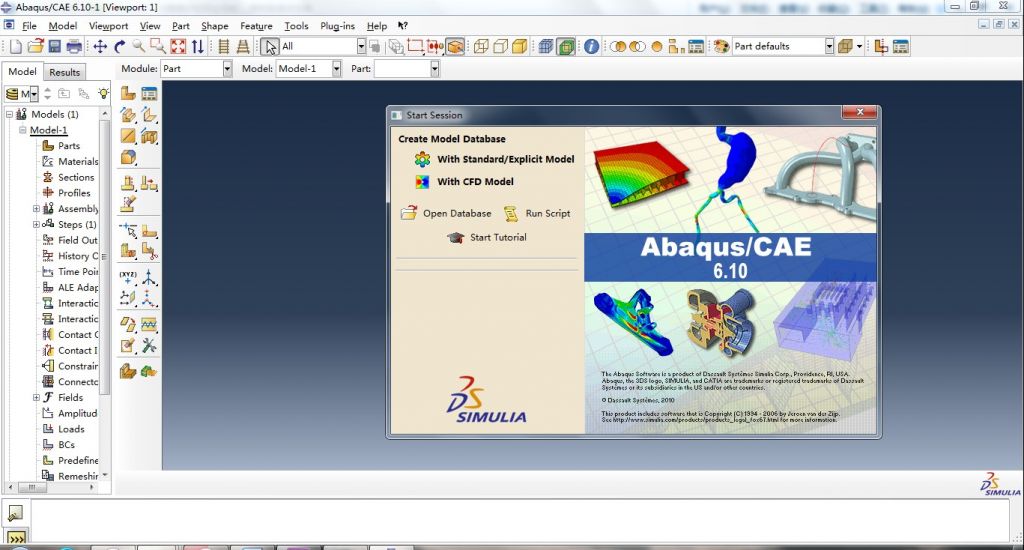Click the Create Datum Plane tool
The height and width of the screenshot is (550, 1024).
click(x=128, y=299)
